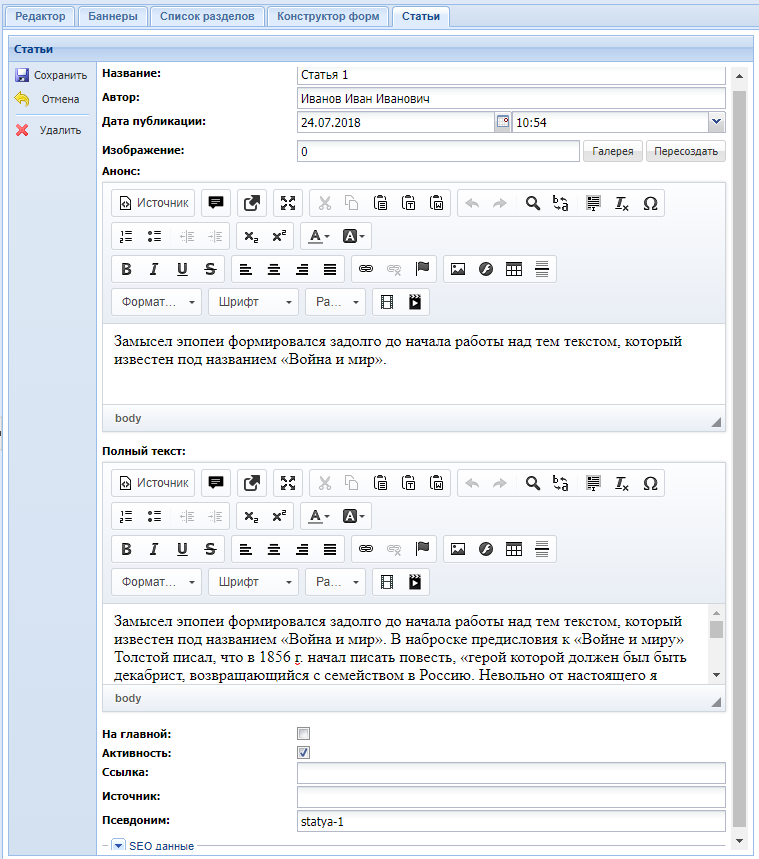This screenshot has height=859, width=759.
Task: Open Шрифт dropdown in Анонс editor
Action: click(x=253, y=302)
